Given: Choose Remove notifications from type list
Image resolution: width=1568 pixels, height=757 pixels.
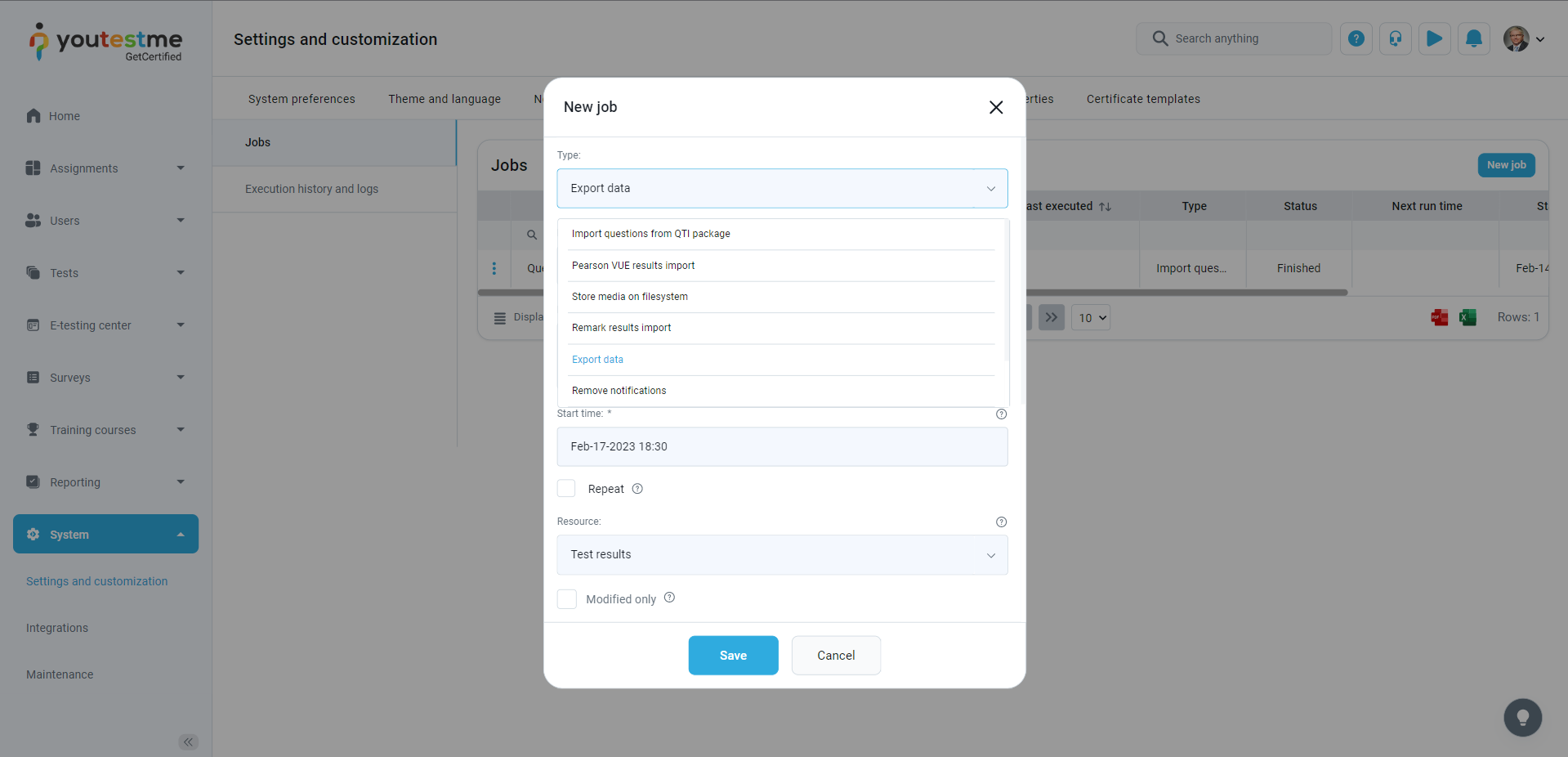Looking at the screenshot, I should tap(619, 391).
